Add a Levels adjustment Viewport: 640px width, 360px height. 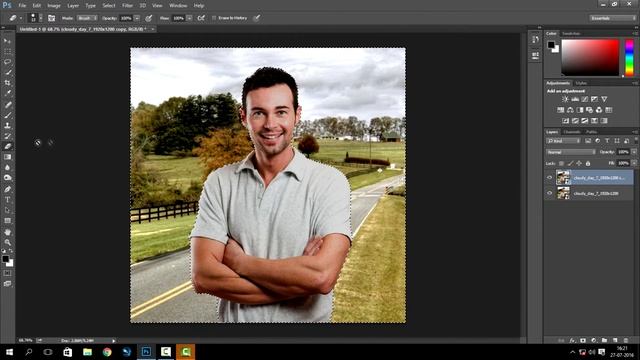[x=575, y=99]
